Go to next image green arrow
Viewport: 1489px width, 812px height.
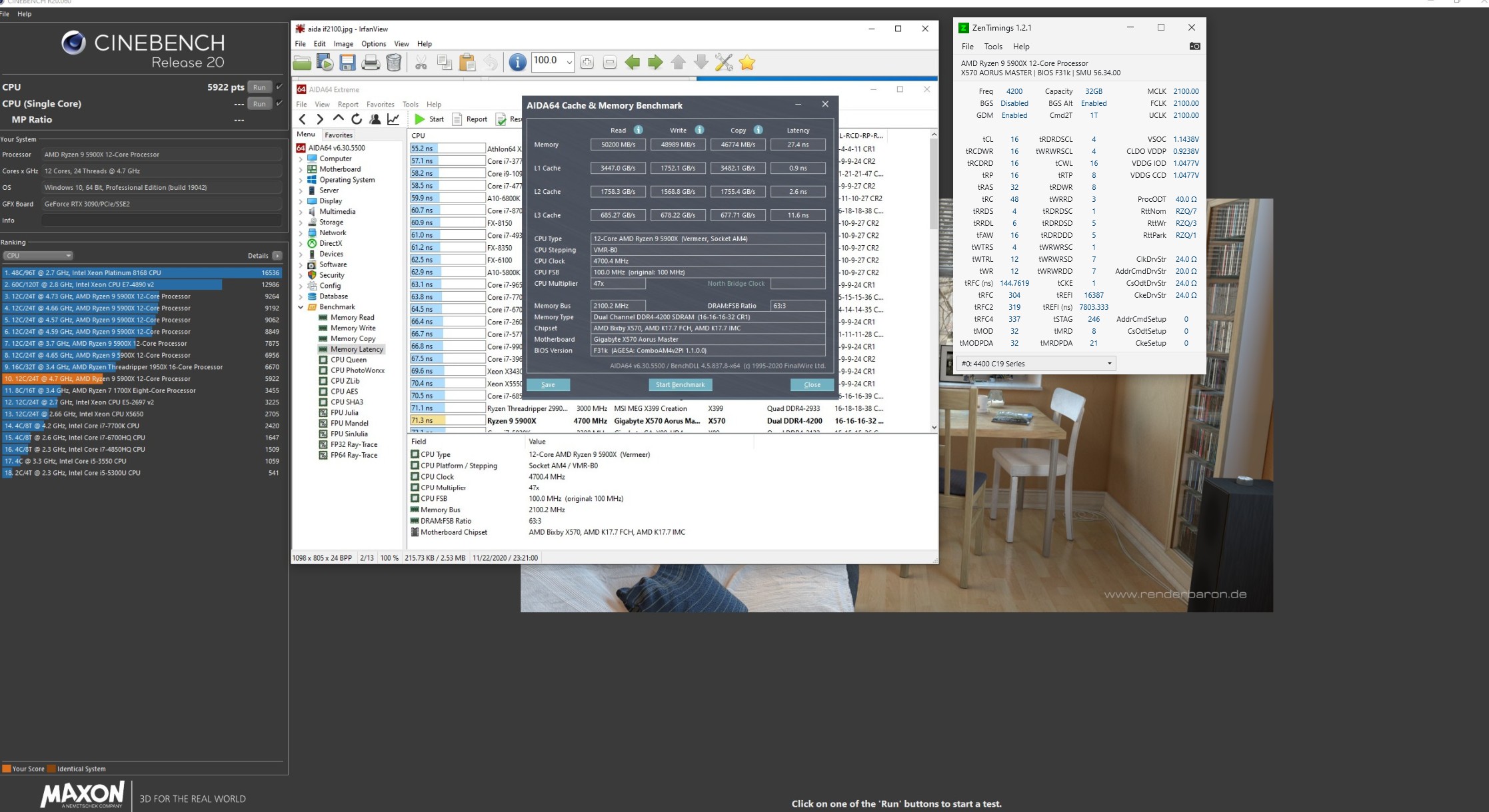pyautogui.click(x=655, y=63)
